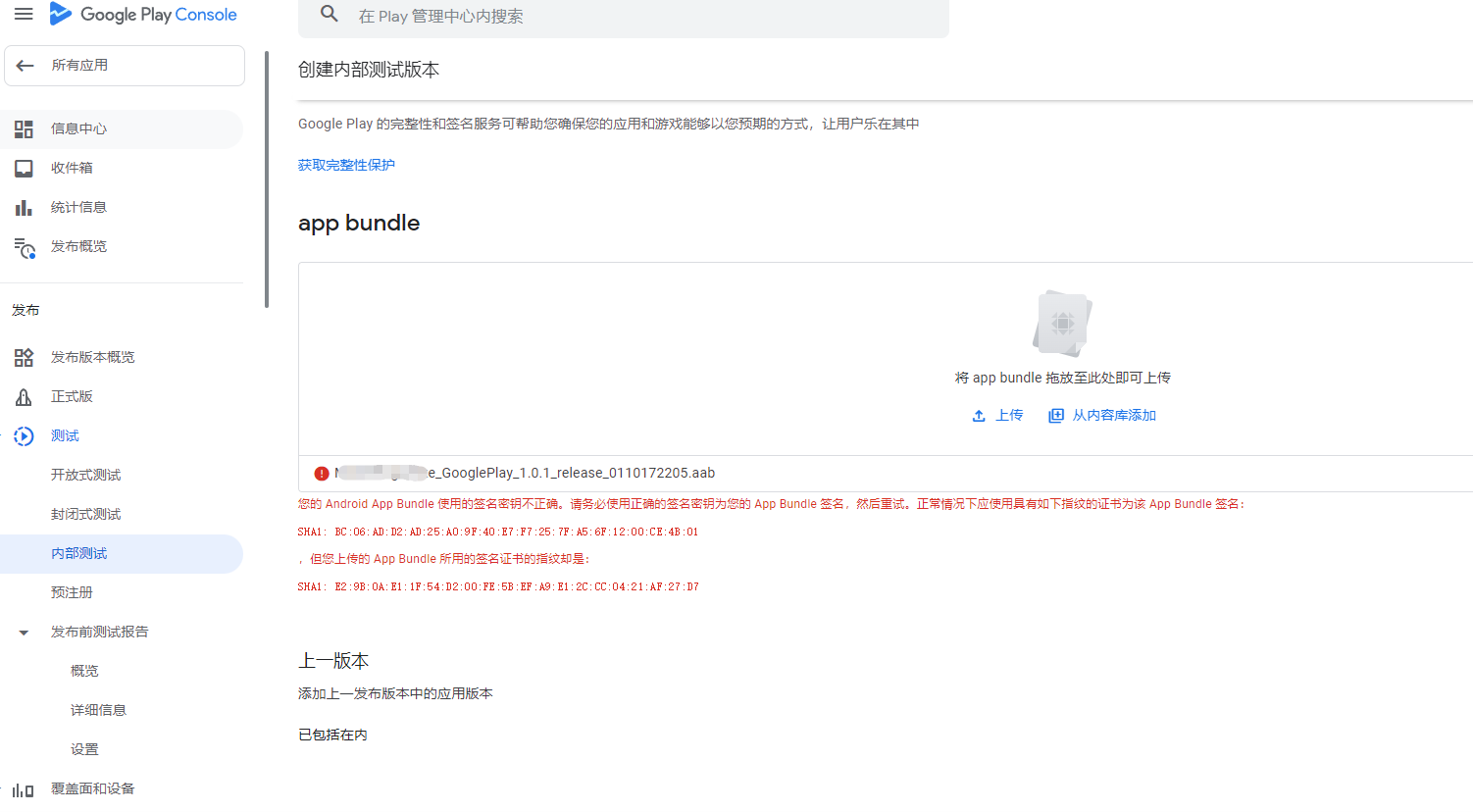Click the 统计信息 bar chart icon
The height and width of the screenshot is (812, 1473).
24,207
